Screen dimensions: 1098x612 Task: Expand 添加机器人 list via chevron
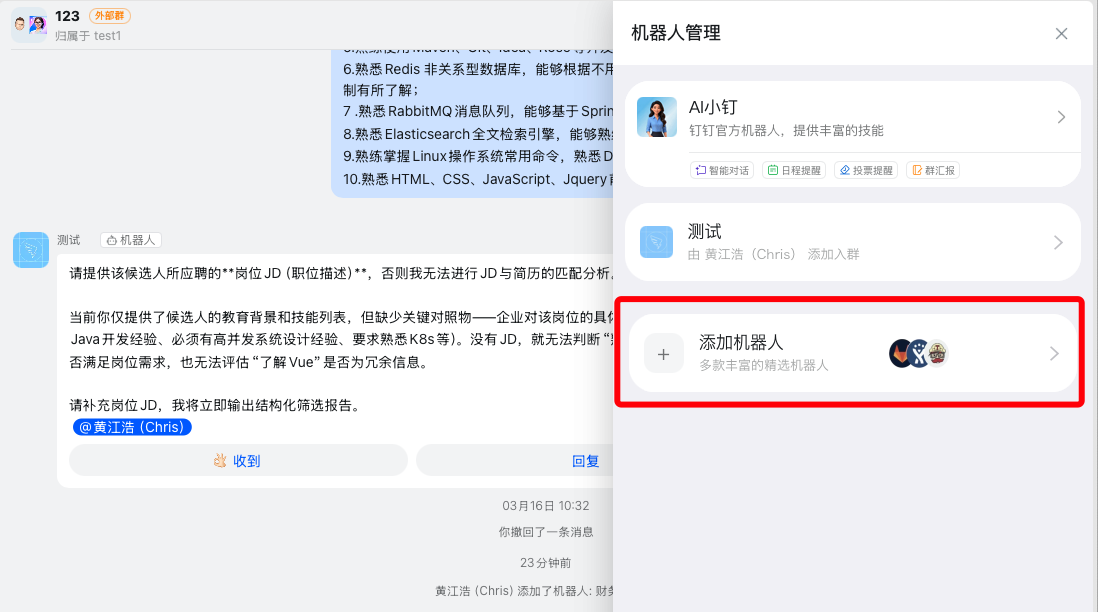tap(1054, 354)
